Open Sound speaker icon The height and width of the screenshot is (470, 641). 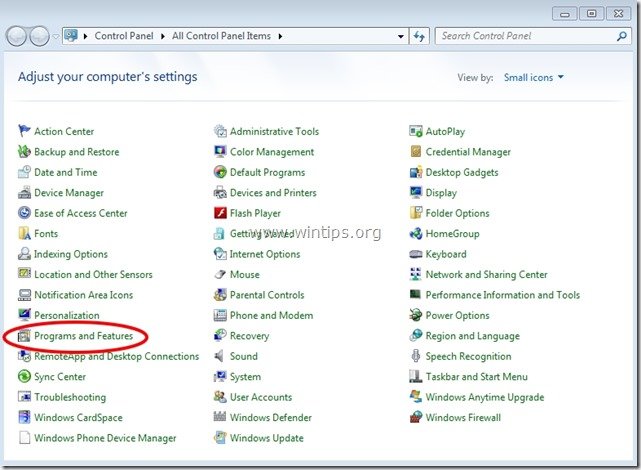coord(220,356)
